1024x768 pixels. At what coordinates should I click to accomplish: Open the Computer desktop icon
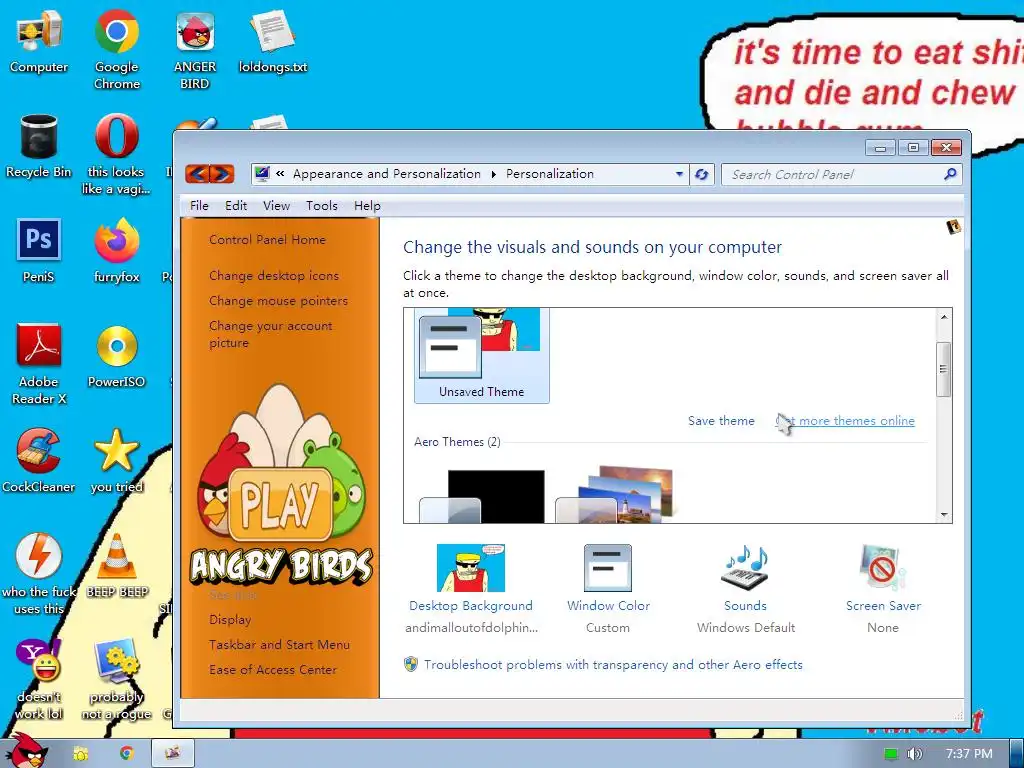click(39, 42)
